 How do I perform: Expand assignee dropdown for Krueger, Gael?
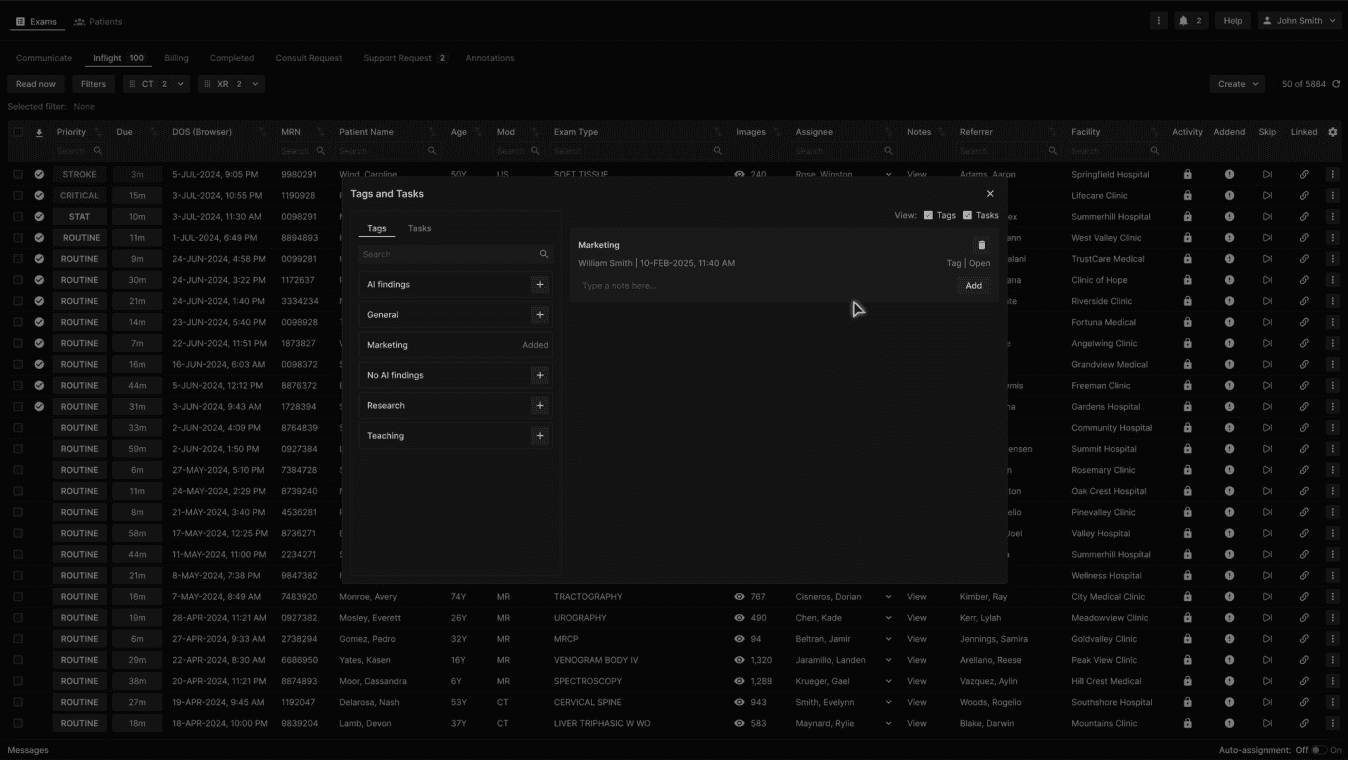tap(888, 681)
